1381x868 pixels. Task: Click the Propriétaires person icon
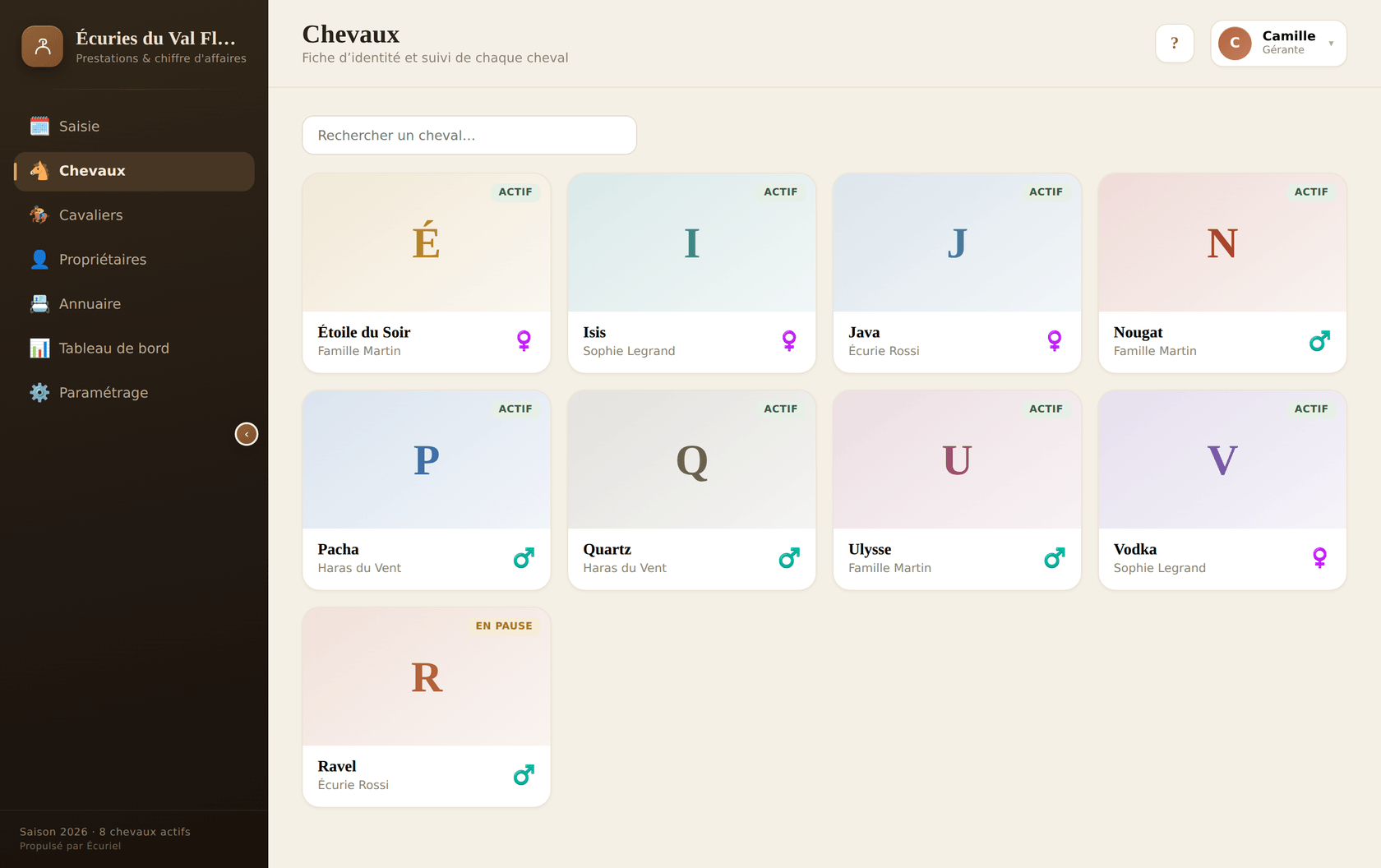click(39, 259)
